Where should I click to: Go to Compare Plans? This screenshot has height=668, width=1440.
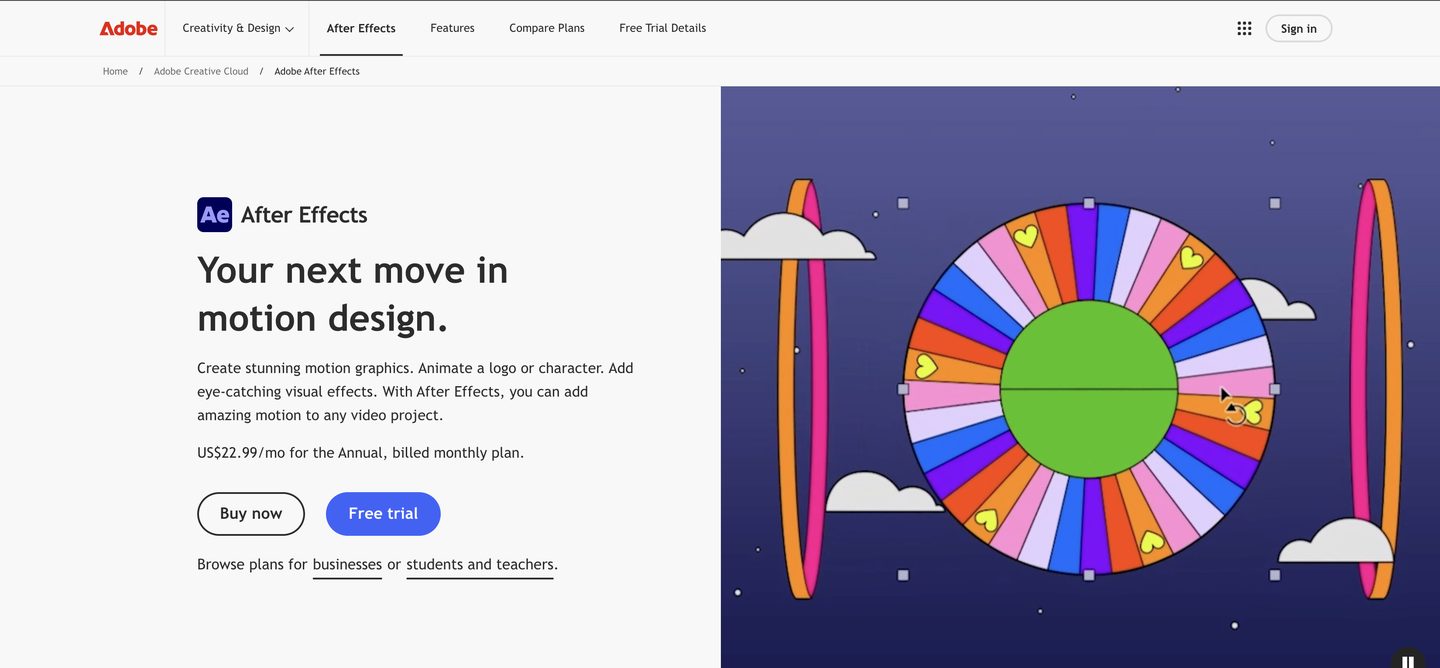click(547, 28)
